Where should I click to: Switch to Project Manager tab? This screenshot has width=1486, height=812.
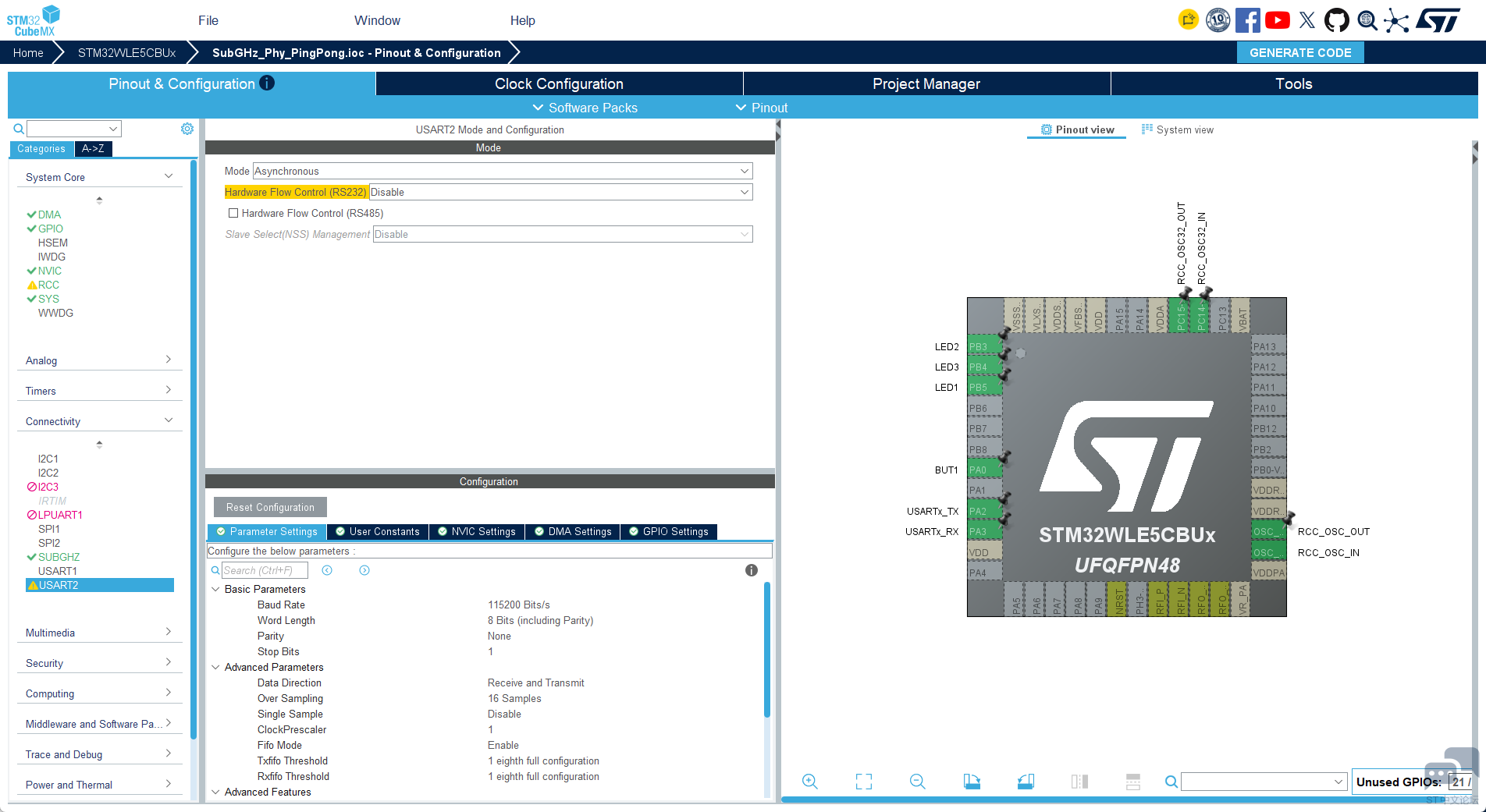tap(926, 83)
